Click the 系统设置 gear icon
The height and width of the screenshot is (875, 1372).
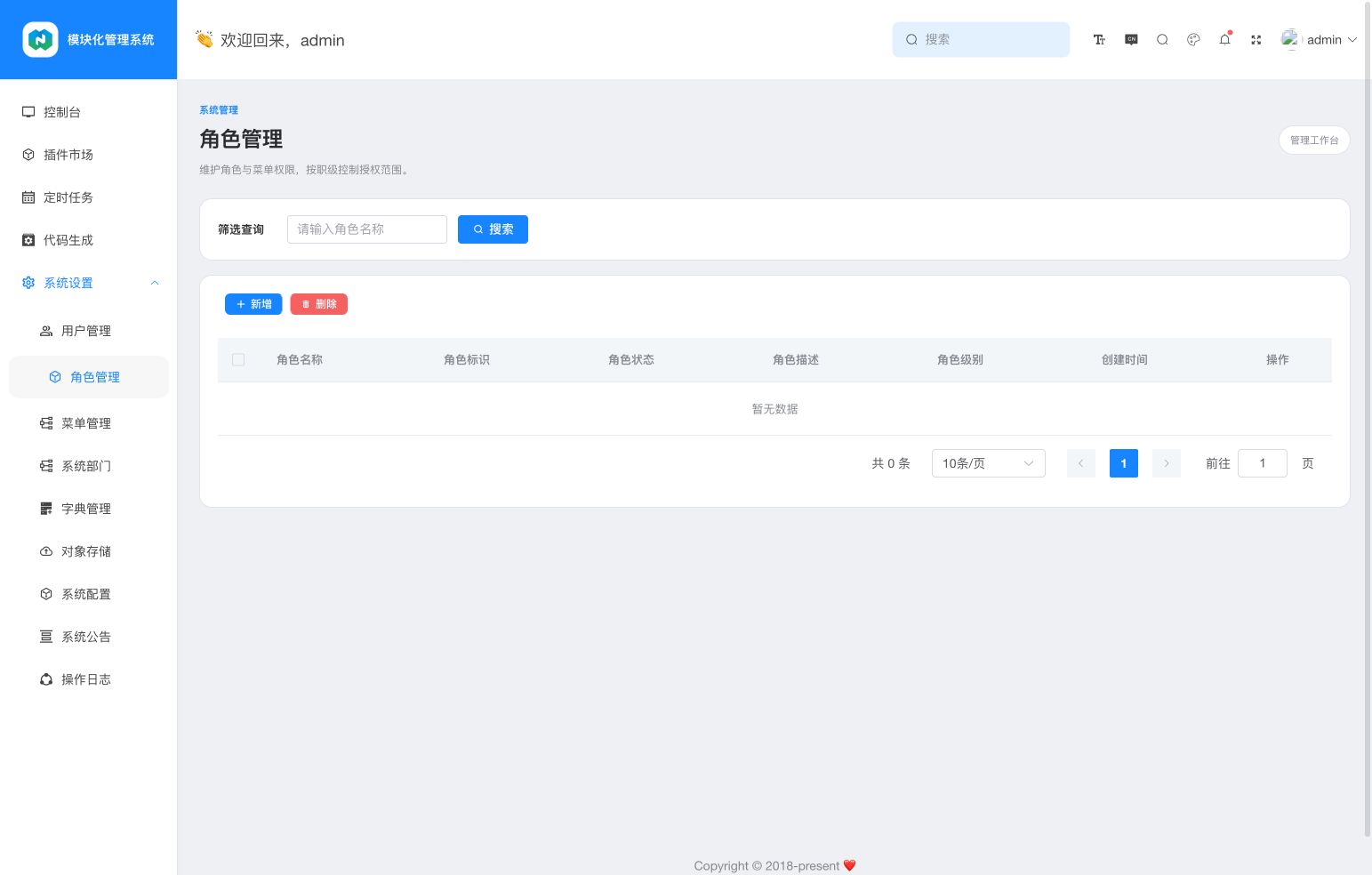pos(28,283)
